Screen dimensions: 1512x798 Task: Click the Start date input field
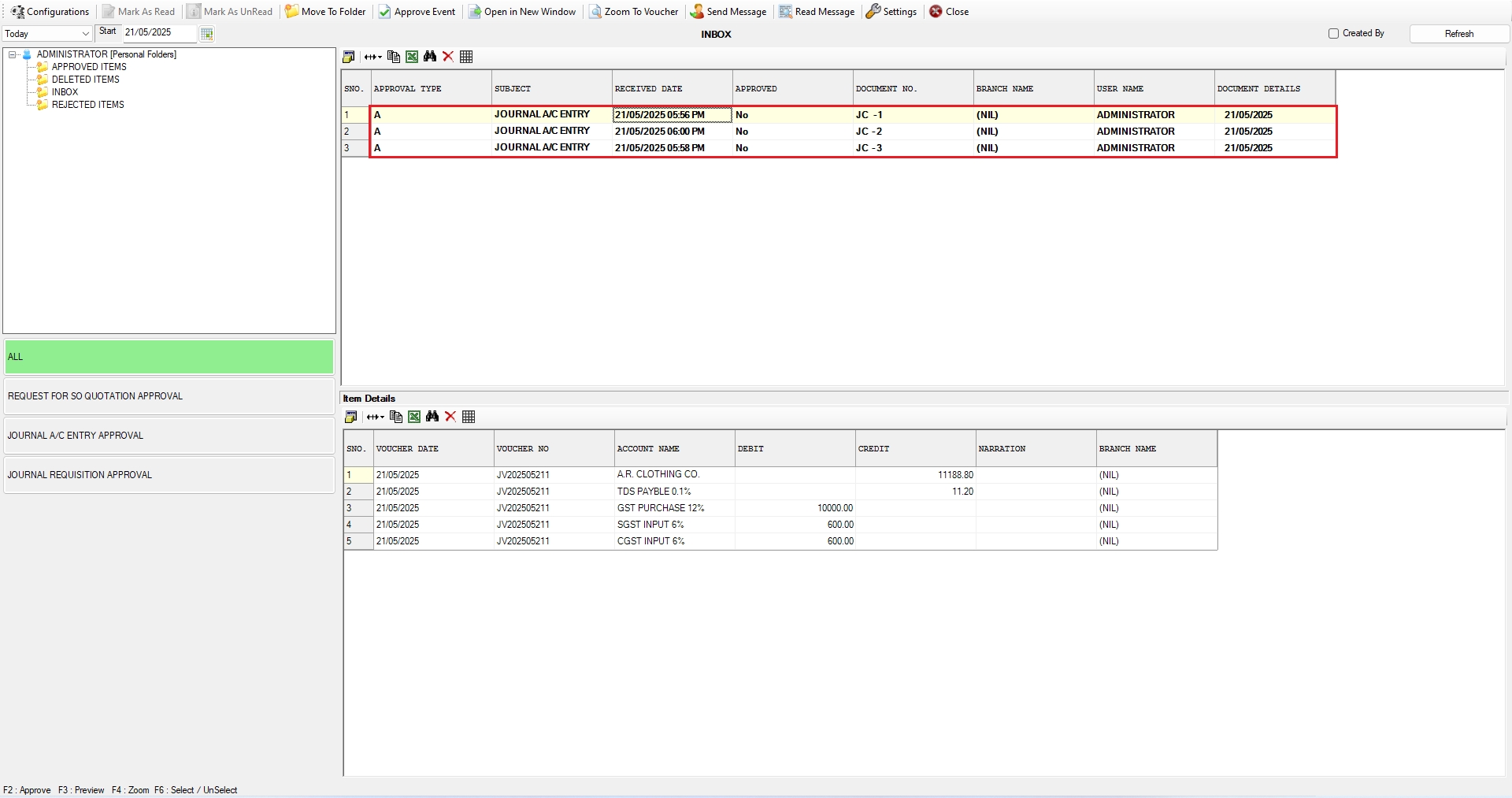point(157,33)
